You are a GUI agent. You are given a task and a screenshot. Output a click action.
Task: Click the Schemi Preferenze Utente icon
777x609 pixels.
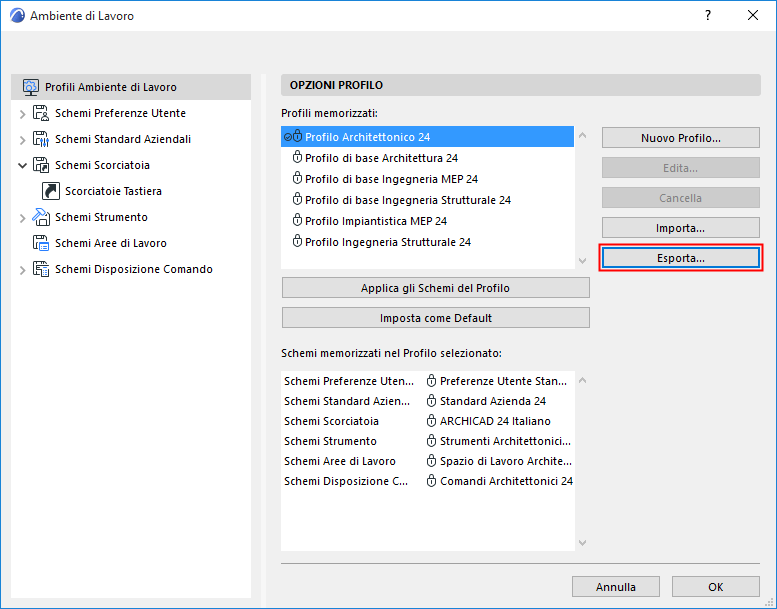[41, 113]
